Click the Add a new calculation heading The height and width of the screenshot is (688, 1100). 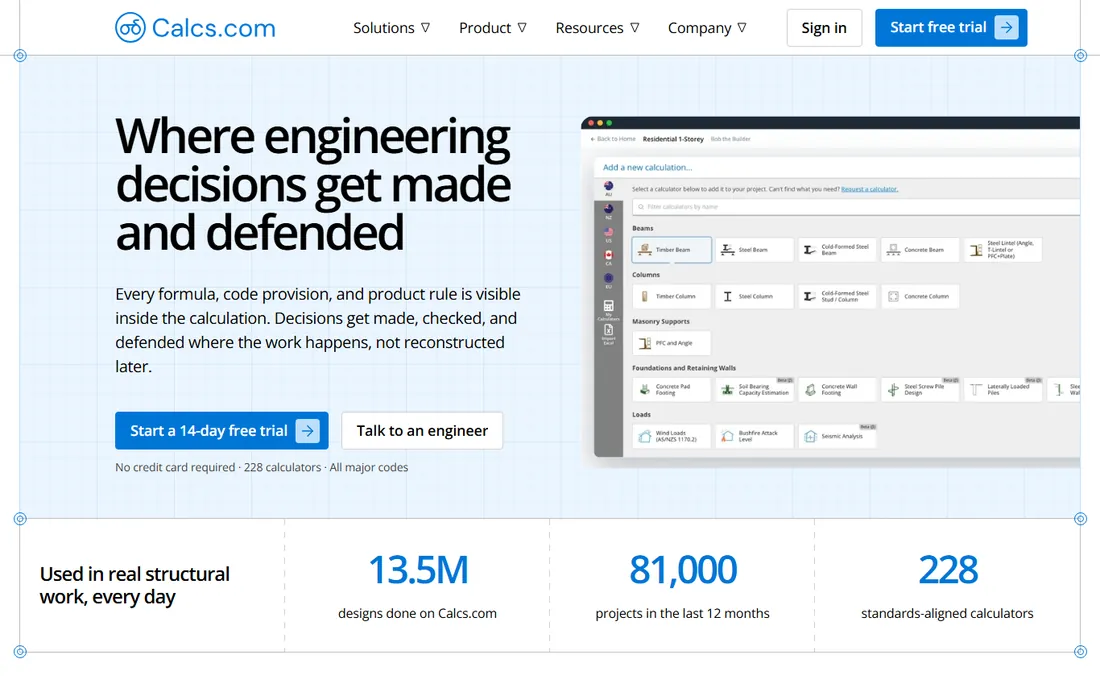click(x=648, y=168)
